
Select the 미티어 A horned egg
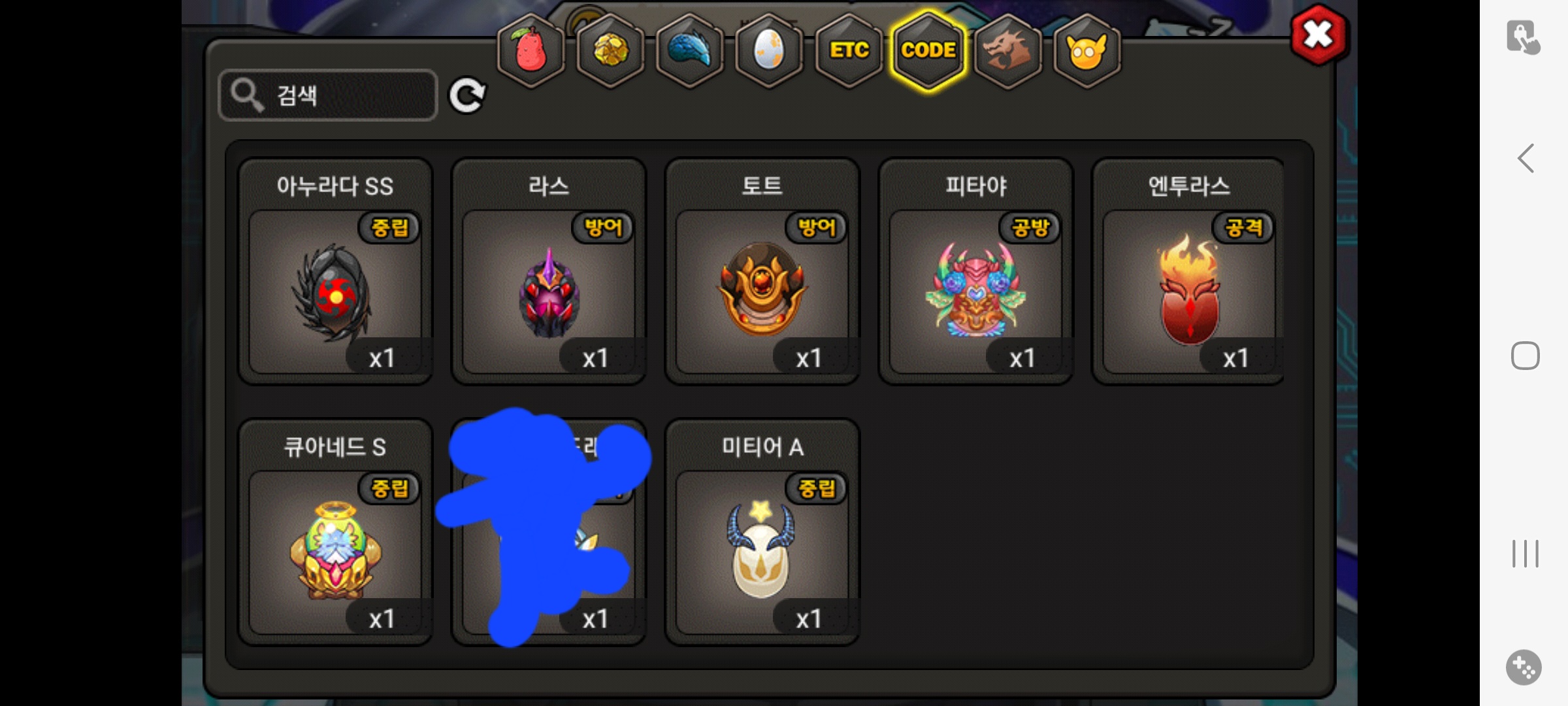762,532
